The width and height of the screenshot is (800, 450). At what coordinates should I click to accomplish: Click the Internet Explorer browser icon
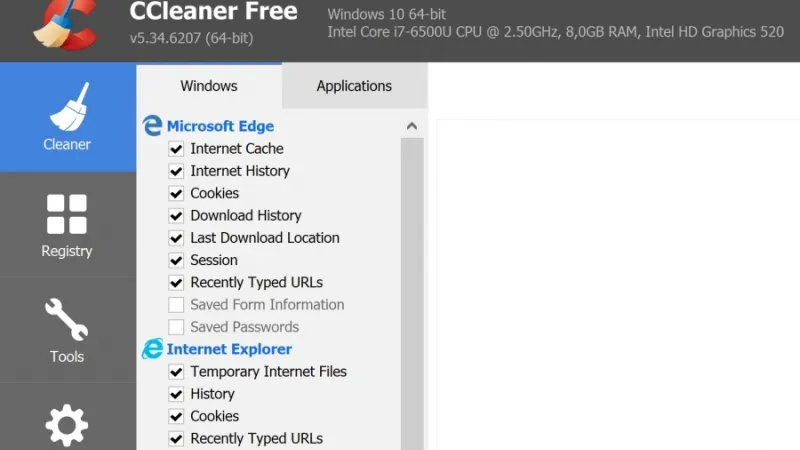(x=152, y=349)
